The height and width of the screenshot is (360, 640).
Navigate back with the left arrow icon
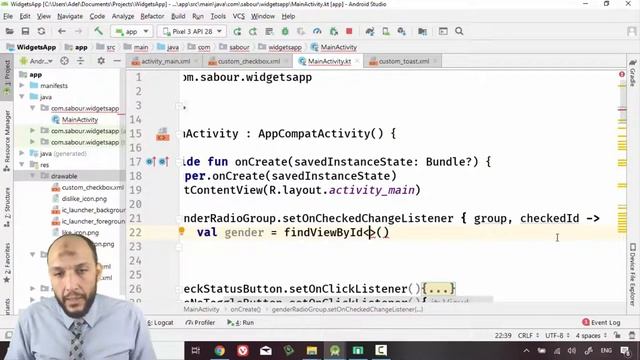(62, 31)
